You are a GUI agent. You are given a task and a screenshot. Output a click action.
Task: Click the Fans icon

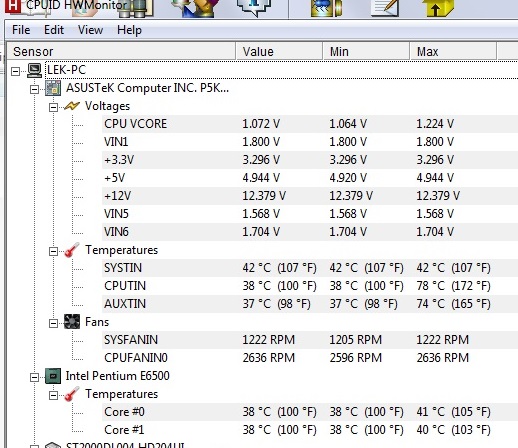(72, 322)
